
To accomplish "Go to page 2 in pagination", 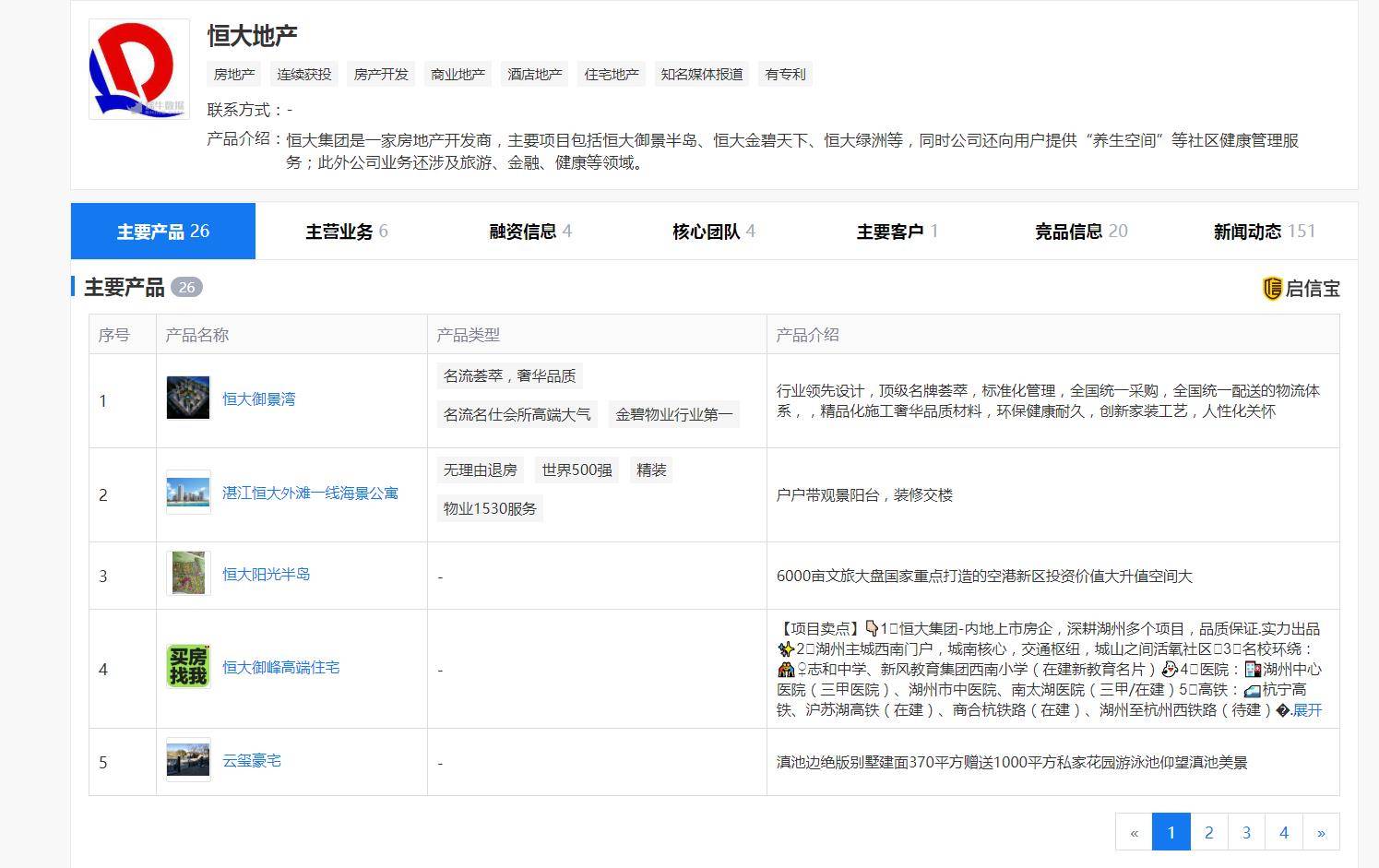I will click(x=1208, y=831).
